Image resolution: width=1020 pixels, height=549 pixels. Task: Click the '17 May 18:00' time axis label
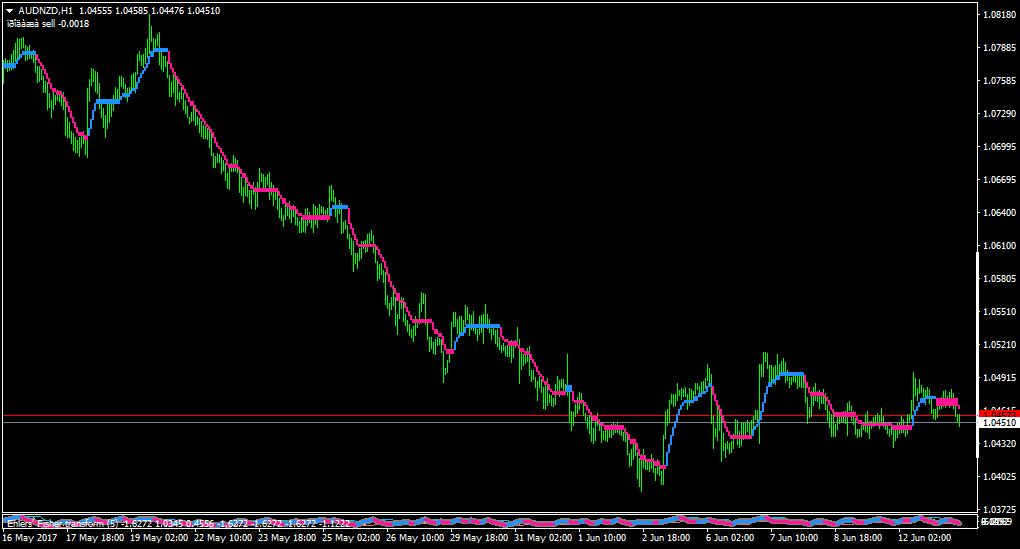click(96, 538)
